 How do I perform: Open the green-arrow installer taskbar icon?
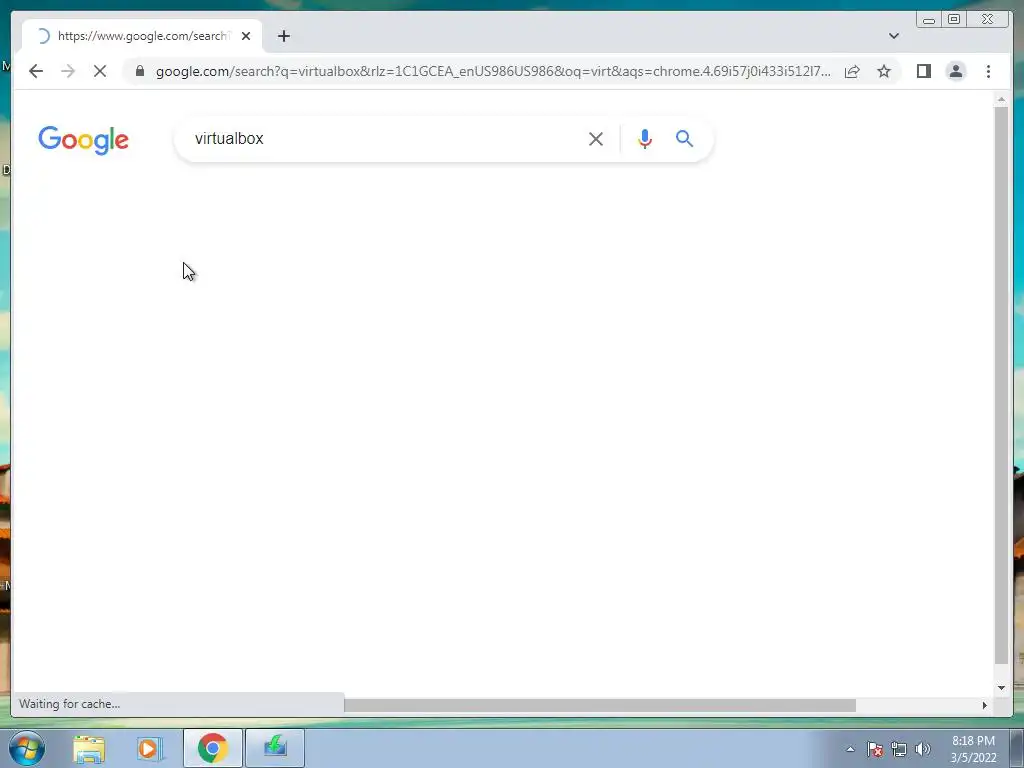pyautogui.click(x=275, y=748)
